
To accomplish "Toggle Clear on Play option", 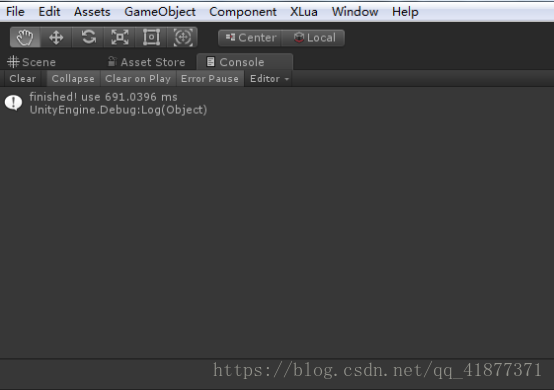I will 138,78.
